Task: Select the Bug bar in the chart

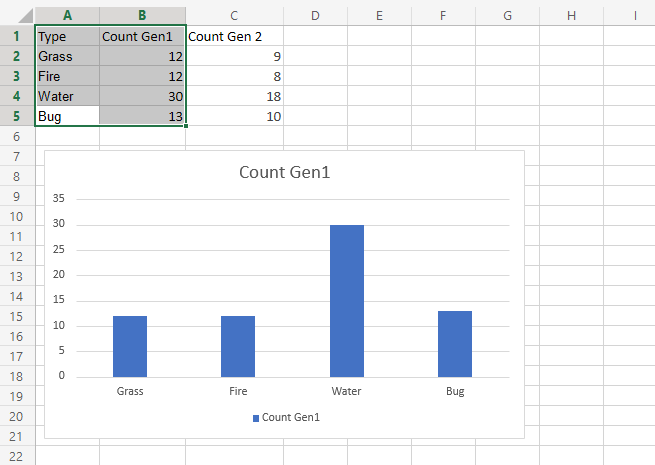Action: coord(455,344)
